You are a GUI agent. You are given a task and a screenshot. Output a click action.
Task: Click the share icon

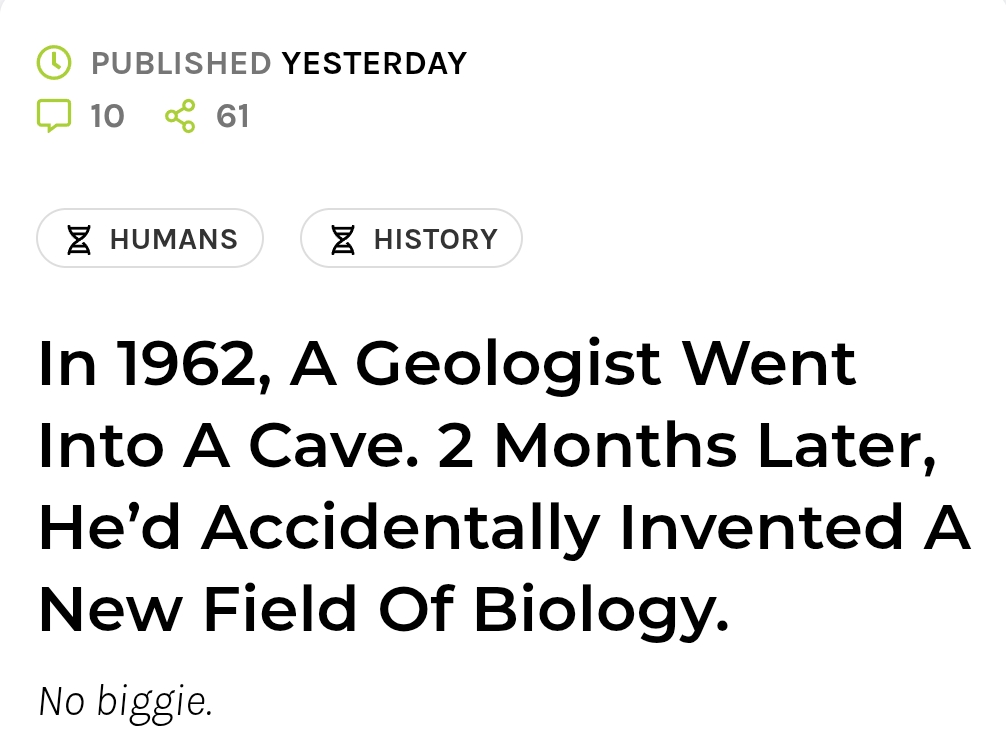(x=180, y=116)
